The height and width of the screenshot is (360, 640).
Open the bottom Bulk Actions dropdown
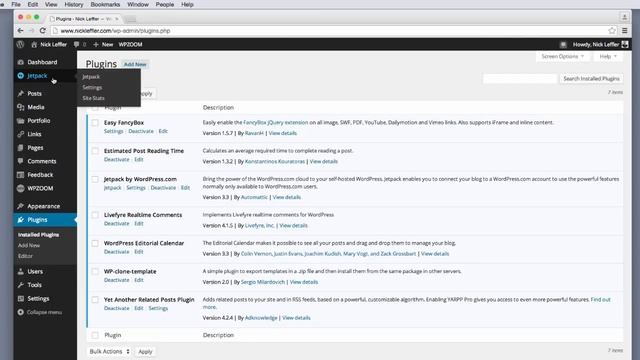coord(109,351)
